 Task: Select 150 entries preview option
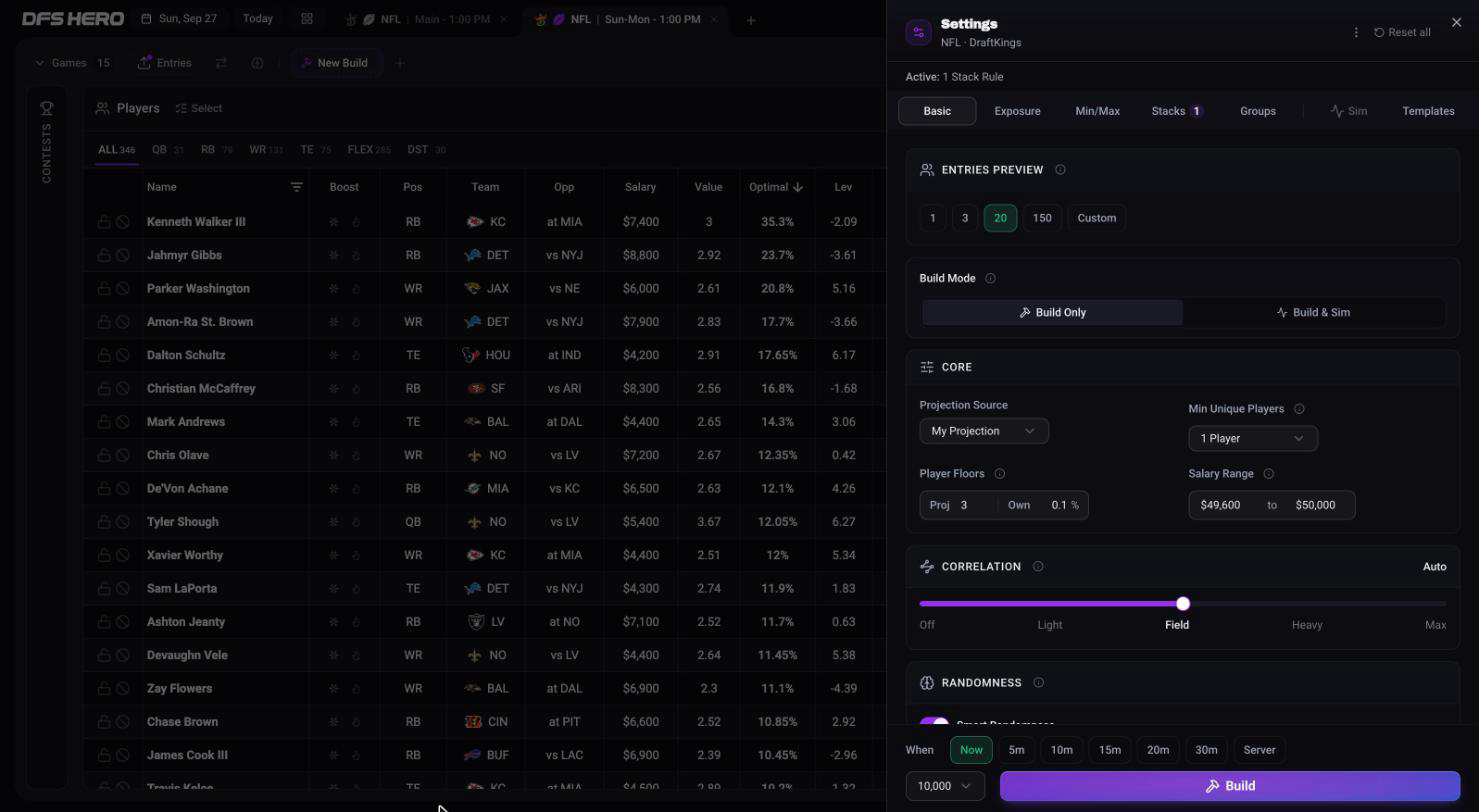click(x=1042, y=218)
